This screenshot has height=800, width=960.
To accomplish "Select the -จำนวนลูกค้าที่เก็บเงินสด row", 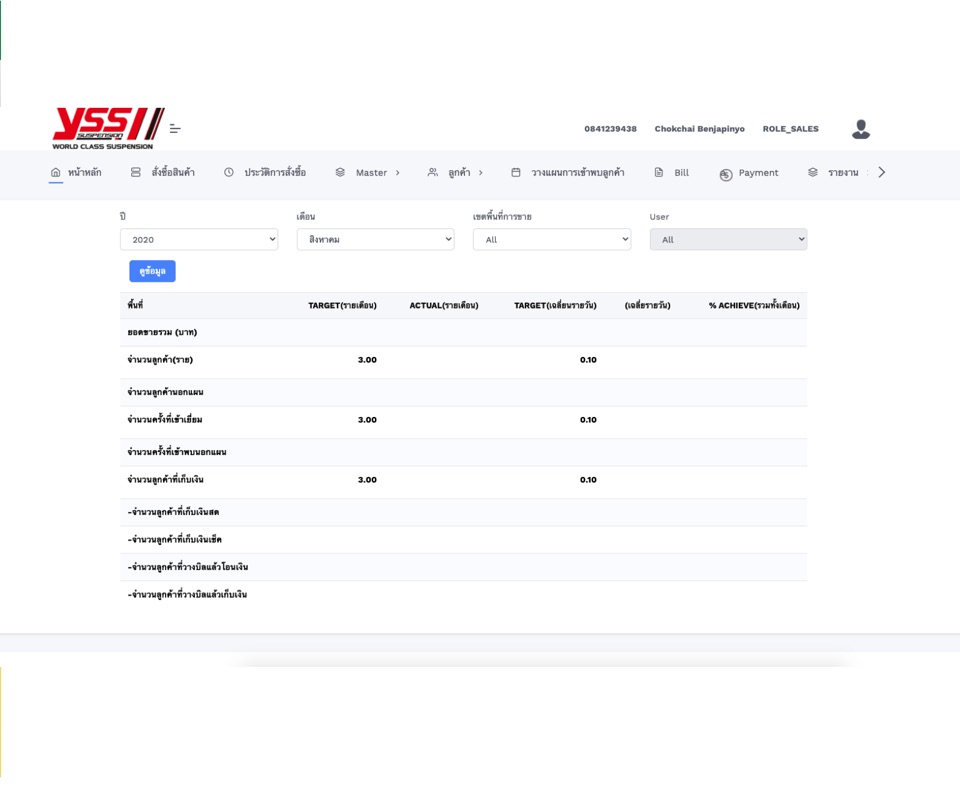I will click(463, 512).
